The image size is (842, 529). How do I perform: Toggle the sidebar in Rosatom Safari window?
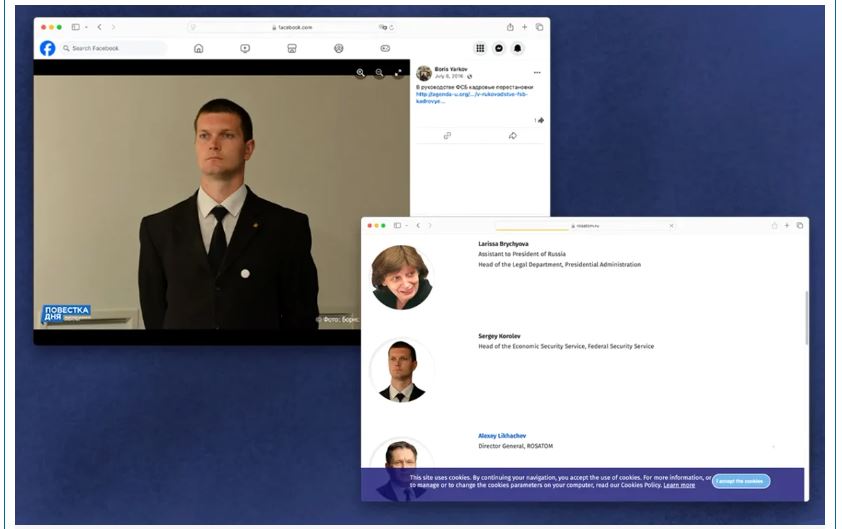pyautogui.click(x=397, y=226)
